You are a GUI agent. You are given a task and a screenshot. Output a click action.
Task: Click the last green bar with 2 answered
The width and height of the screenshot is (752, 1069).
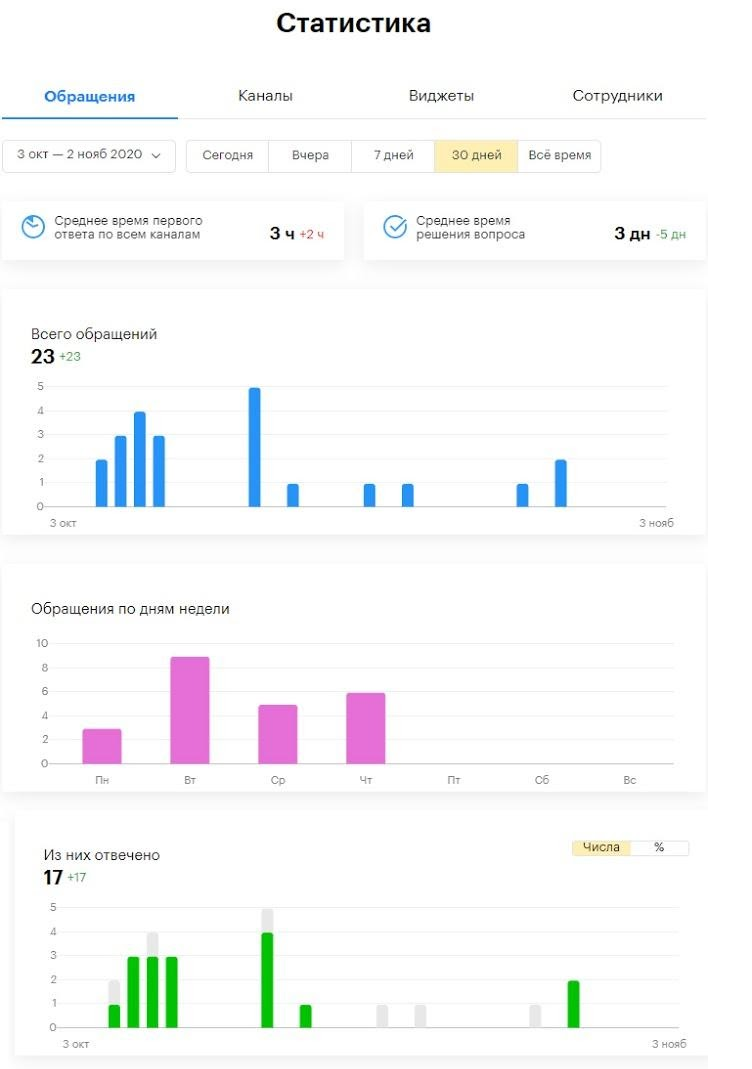point(573,1004)
